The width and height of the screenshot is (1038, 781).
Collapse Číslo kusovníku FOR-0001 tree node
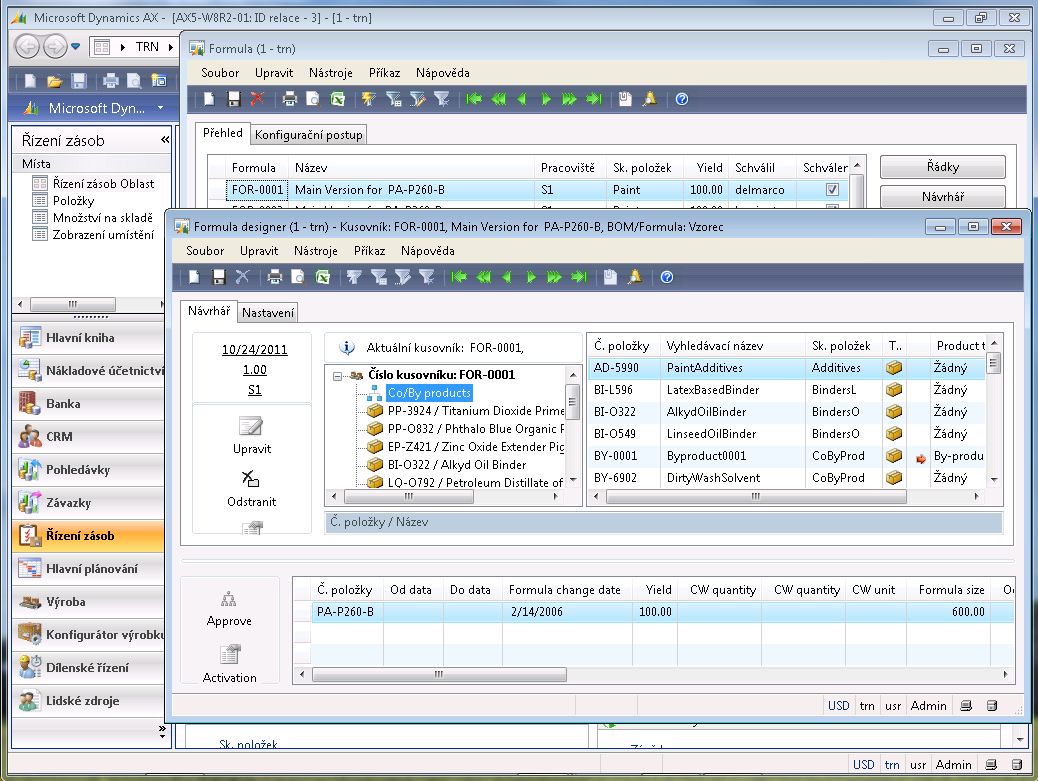click(x=337, y=376)
